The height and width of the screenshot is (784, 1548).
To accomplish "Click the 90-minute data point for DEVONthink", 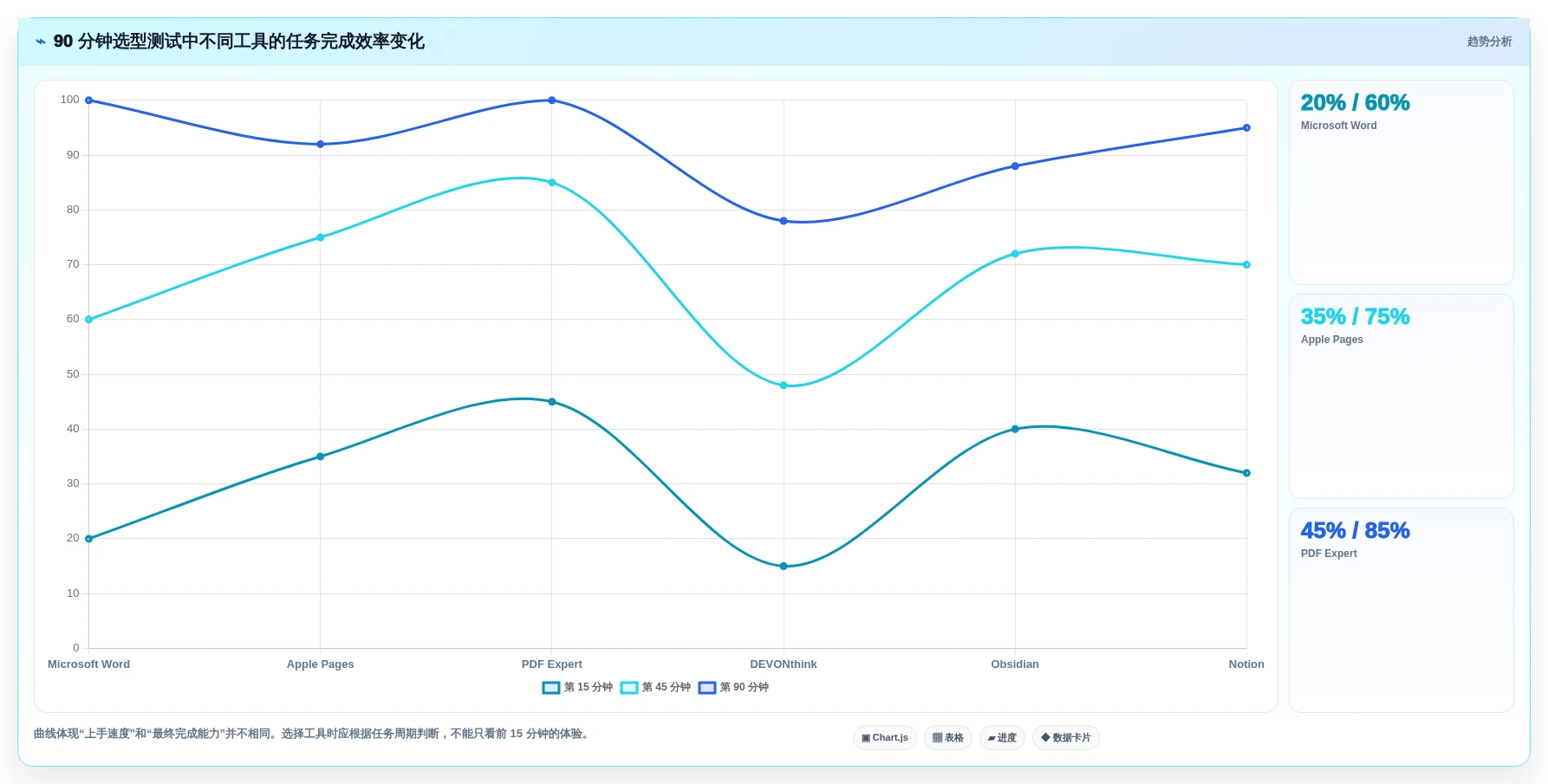I will [x=784, y=221].
